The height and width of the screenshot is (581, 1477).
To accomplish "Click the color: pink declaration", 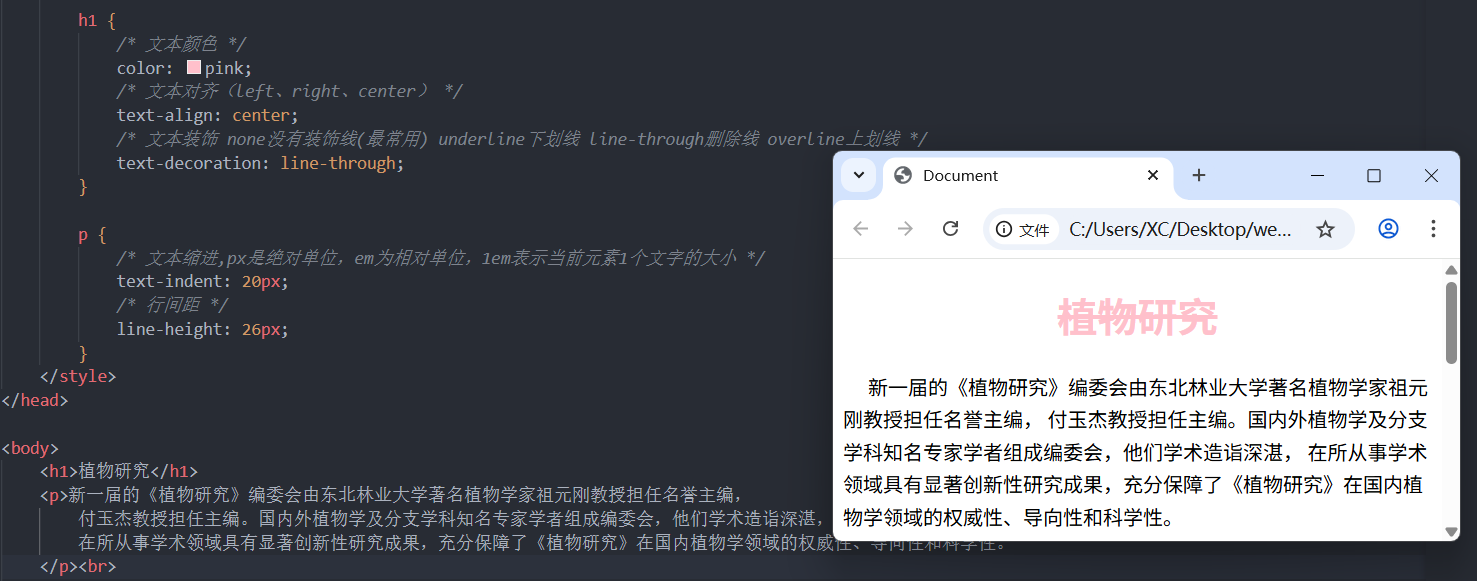I will (185, 68).
